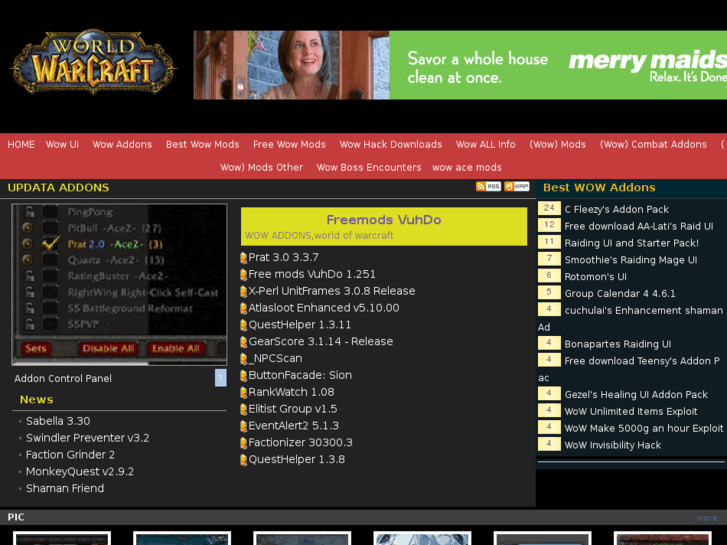Open the ButtonFacade: Sion link
Screen dimensions: 727x545
tap(300, 375)
